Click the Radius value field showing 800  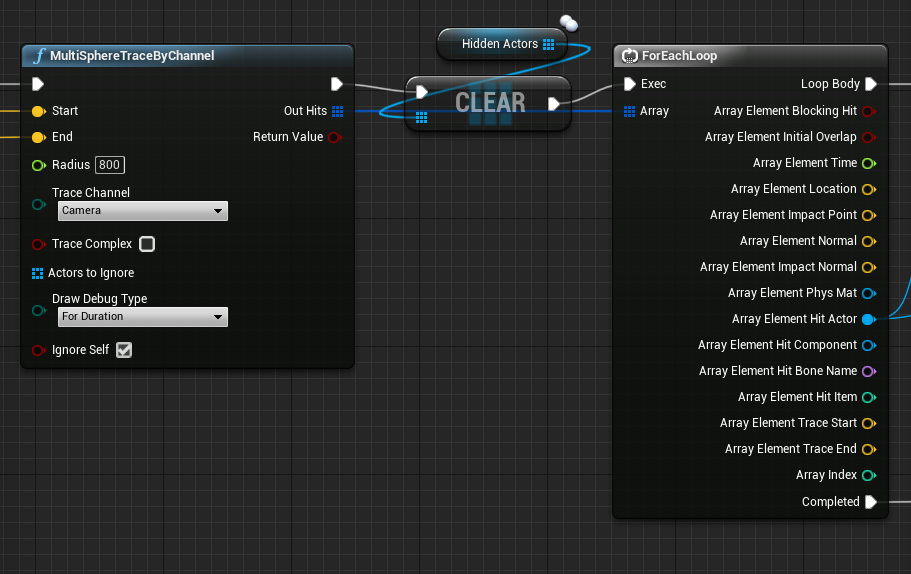point(109,165)
